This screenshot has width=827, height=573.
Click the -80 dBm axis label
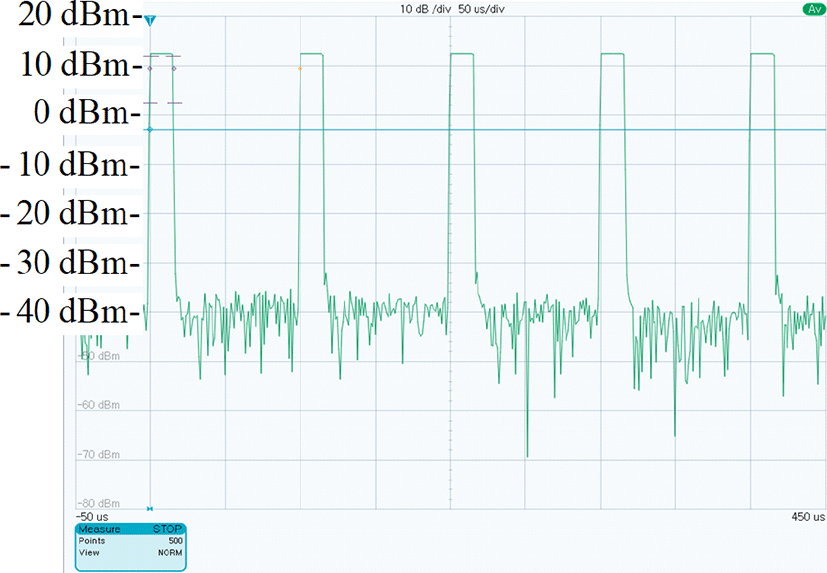click(x=99, y=503)
